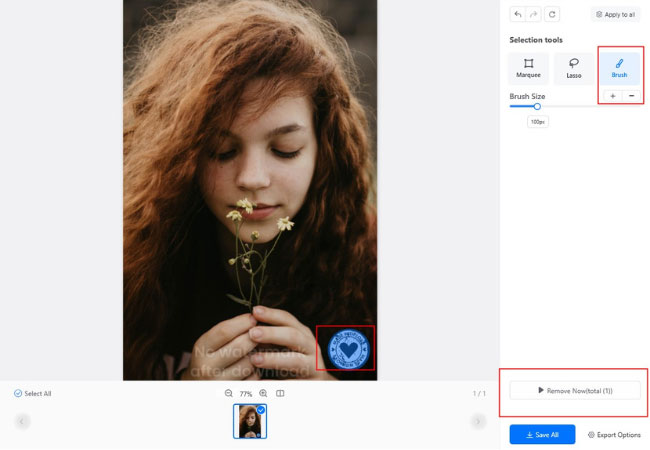Screen dimensions: 650x450
Task: Toggle the compare view icon
Action: coord(280,394)
